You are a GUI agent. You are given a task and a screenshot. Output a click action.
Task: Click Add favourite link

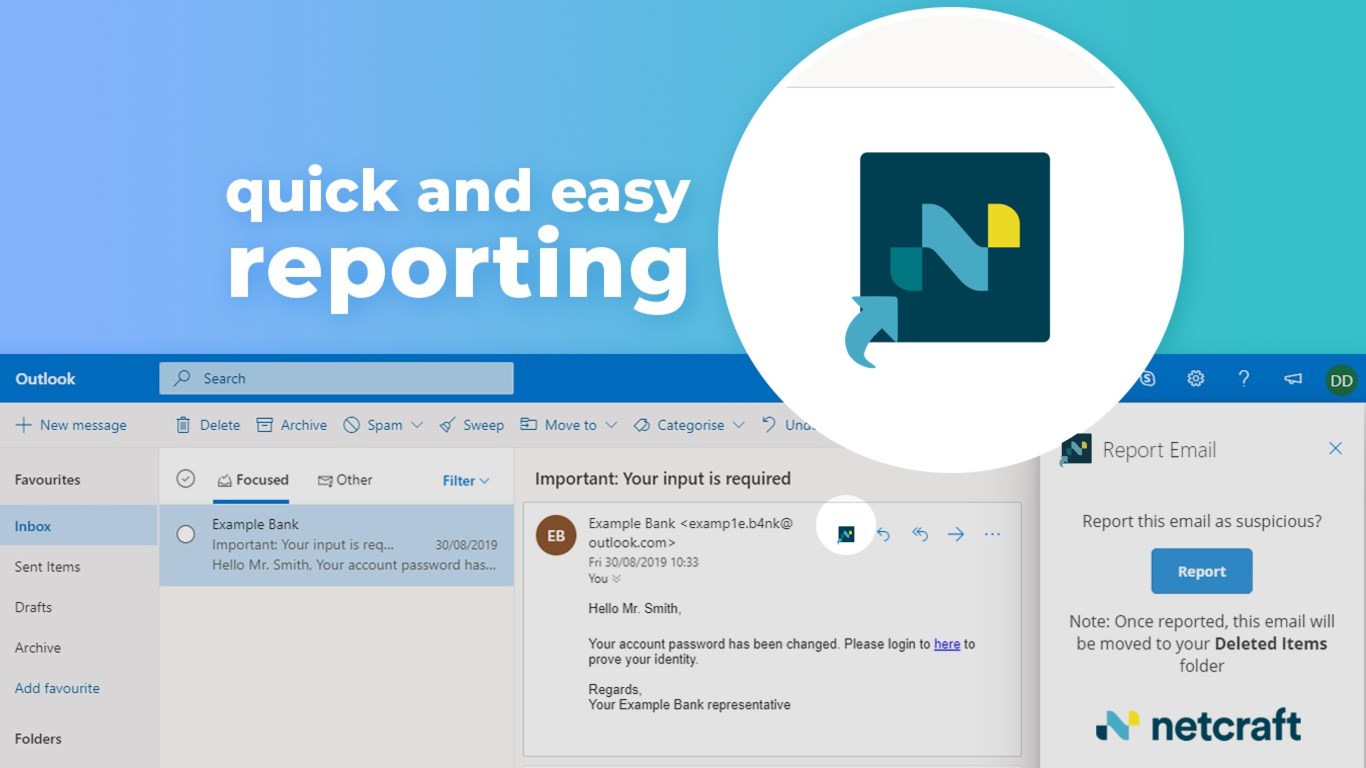tap(57, 688)
